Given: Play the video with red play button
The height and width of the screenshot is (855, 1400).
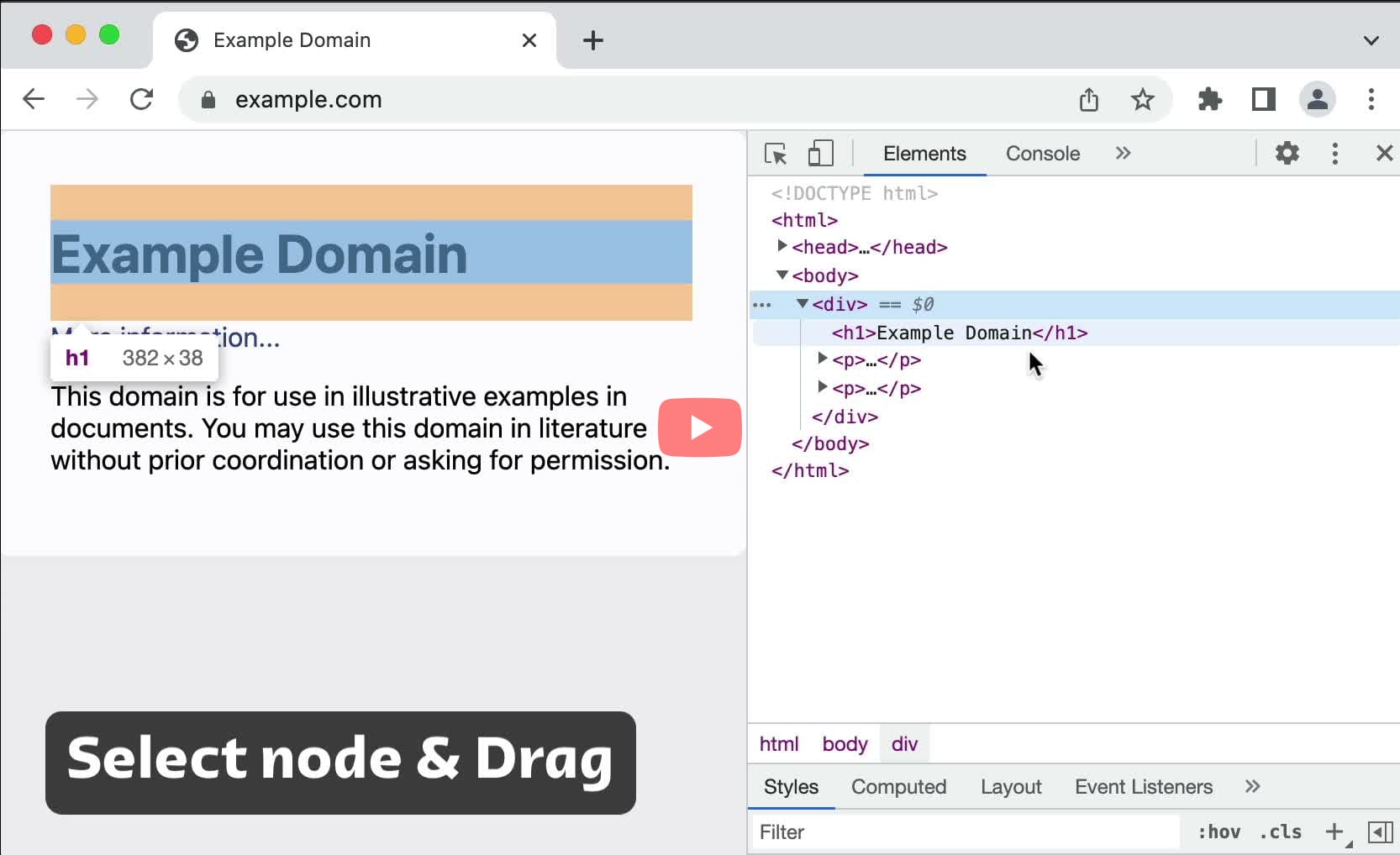Looking at the screenshot, I should [700, 427].
